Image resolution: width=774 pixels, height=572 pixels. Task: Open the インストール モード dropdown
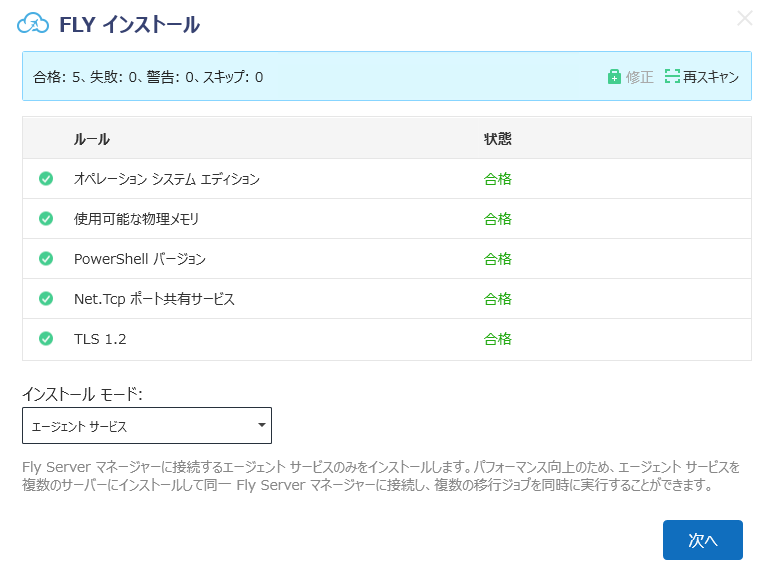tap(147, 425)
